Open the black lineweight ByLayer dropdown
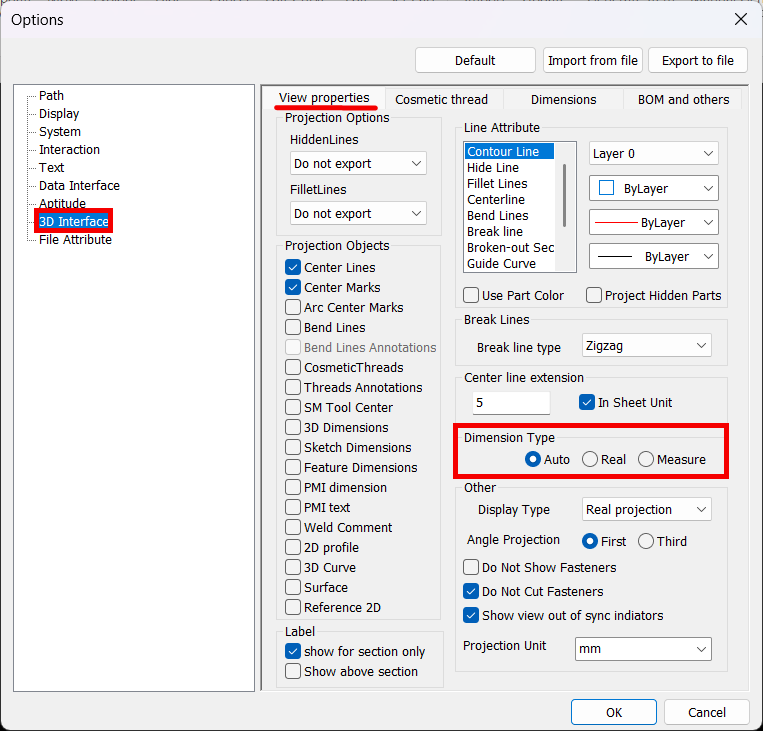Viewport: 763px width, 731px height. coord(654,256)
